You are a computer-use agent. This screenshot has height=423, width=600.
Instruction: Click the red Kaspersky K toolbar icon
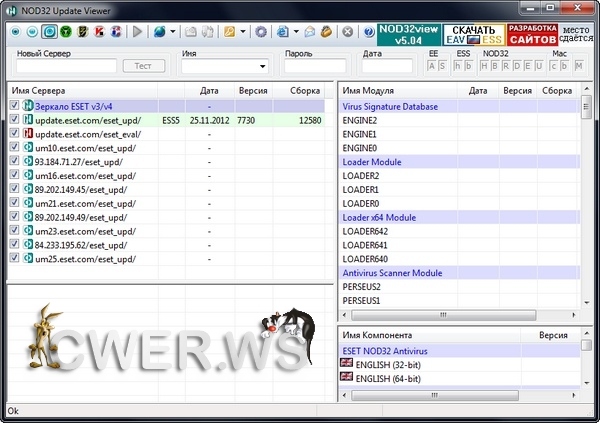coord(98,31)
